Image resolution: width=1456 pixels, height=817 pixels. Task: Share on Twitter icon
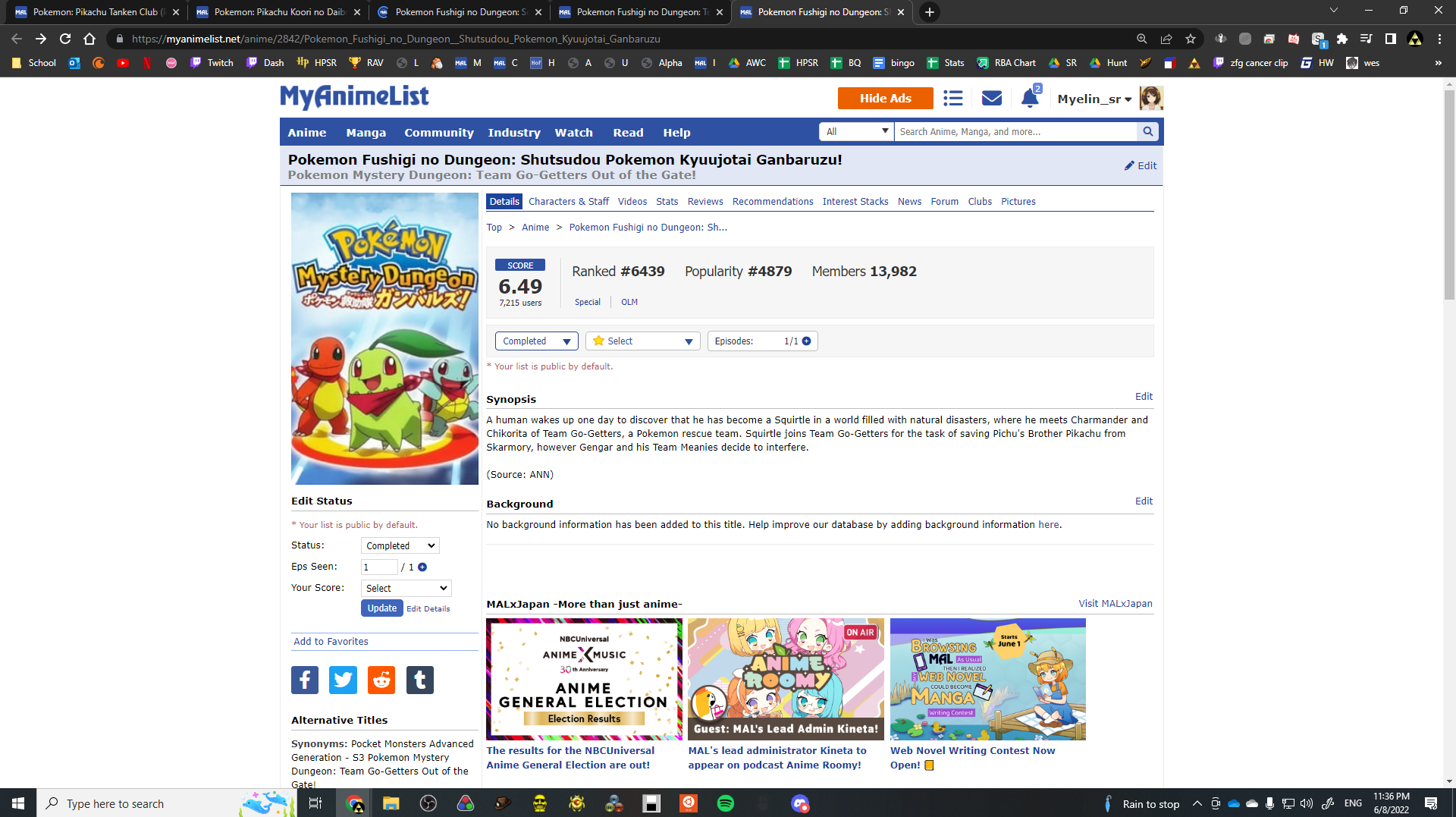coord(343,680)
